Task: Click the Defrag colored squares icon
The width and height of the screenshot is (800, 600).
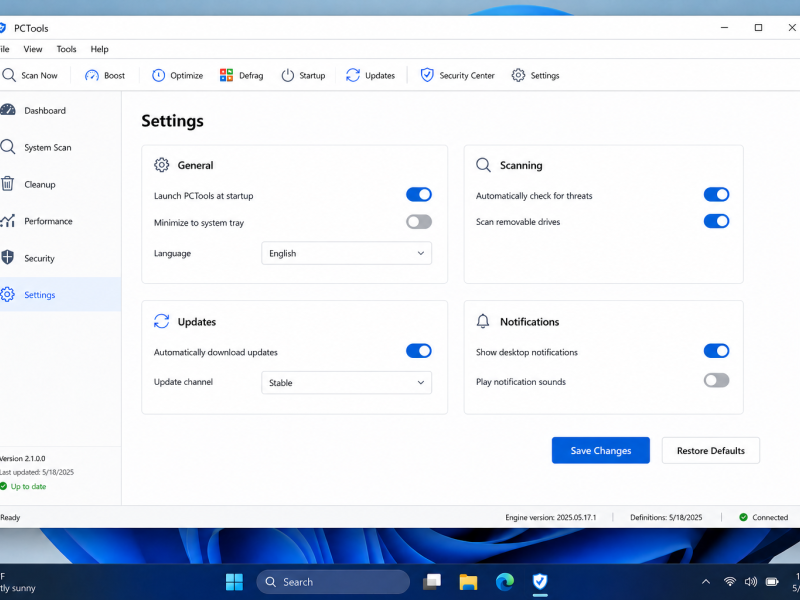Action: pos(227,76)
